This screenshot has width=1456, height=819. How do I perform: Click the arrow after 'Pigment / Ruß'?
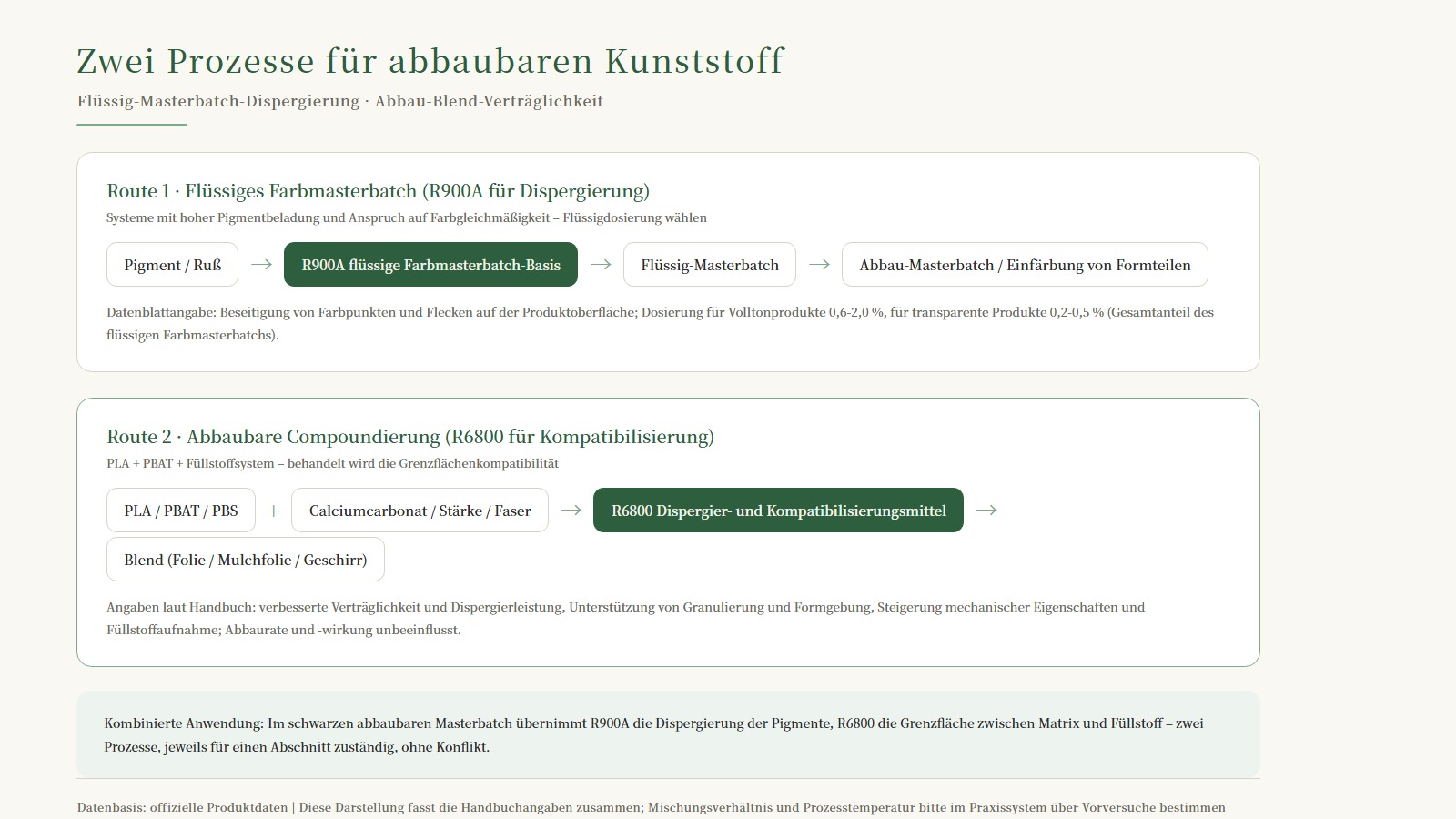261,265
